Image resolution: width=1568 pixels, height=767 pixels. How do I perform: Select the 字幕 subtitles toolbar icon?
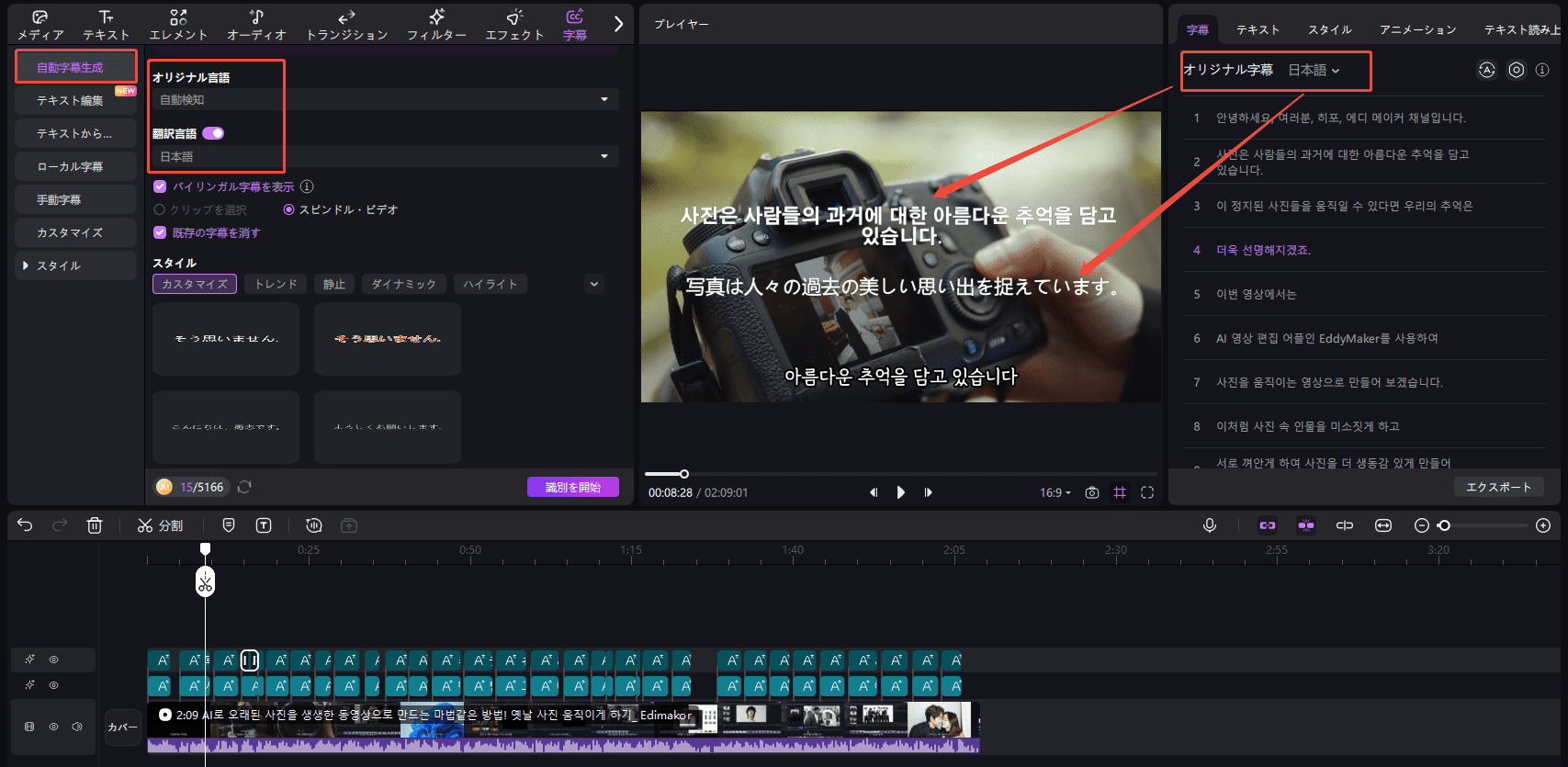575,25
